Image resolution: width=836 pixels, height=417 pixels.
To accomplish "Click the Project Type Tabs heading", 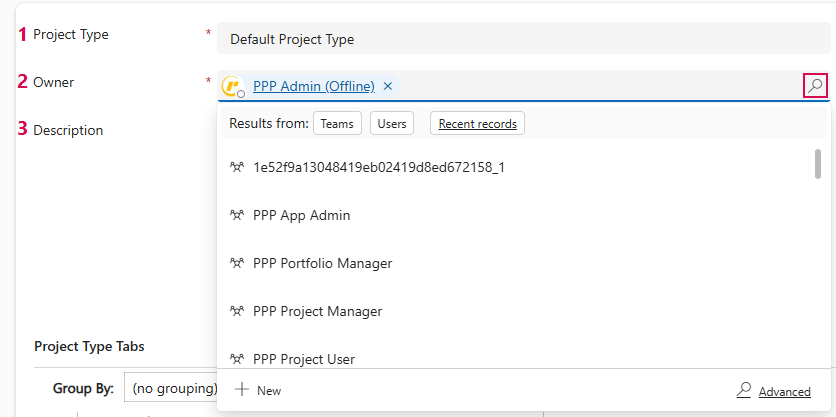I will [89, 346].
